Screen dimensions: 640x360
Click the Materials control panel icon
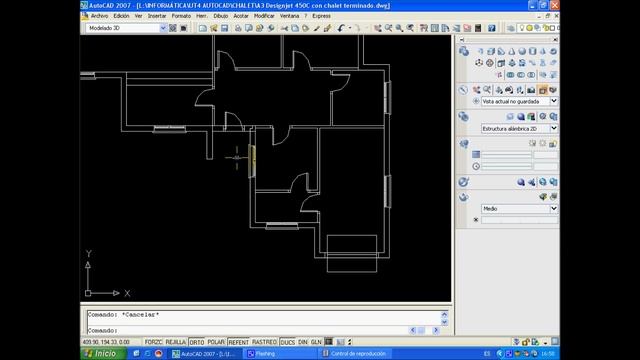click(463, 182)
